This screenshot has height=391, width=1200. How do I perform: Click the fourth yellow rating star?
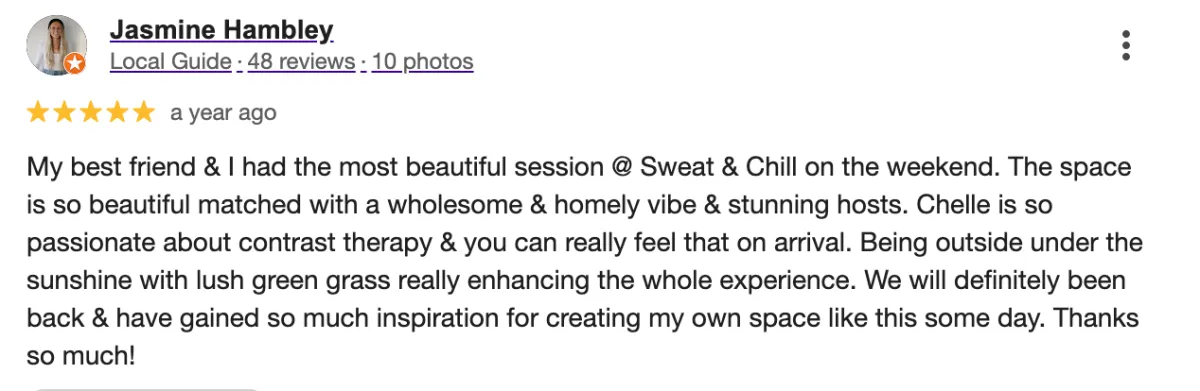coord(116,112)
